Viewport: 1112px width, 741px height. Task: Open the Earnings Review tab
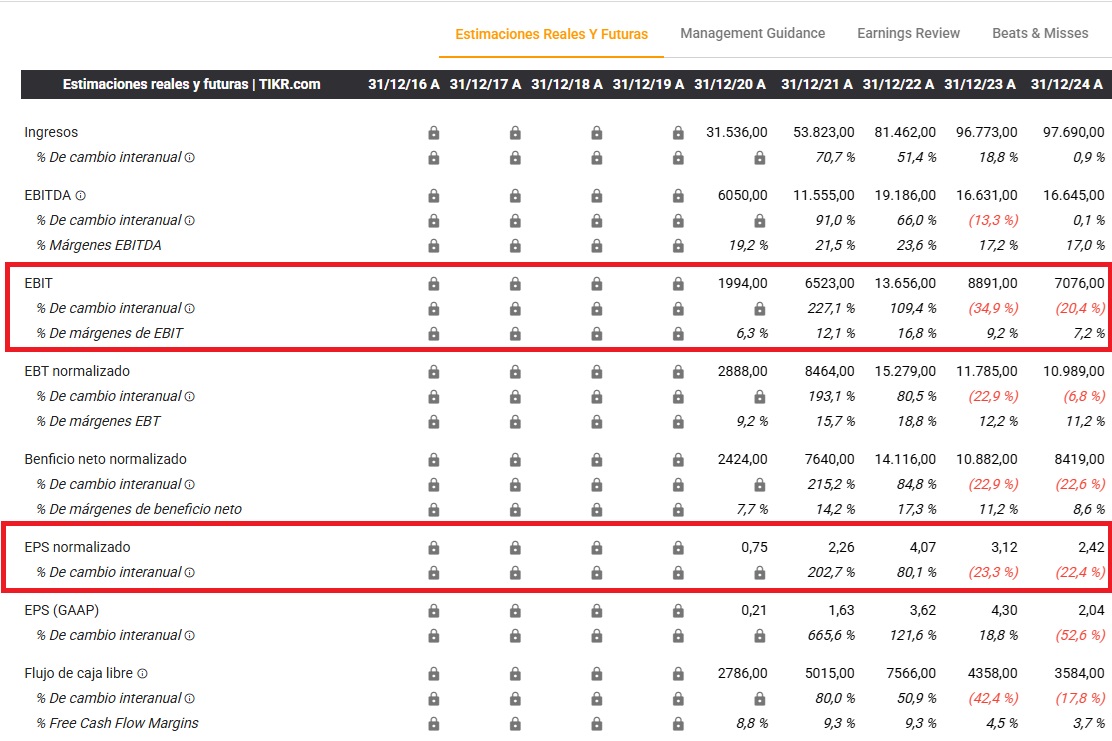click(x=908, y=33)
